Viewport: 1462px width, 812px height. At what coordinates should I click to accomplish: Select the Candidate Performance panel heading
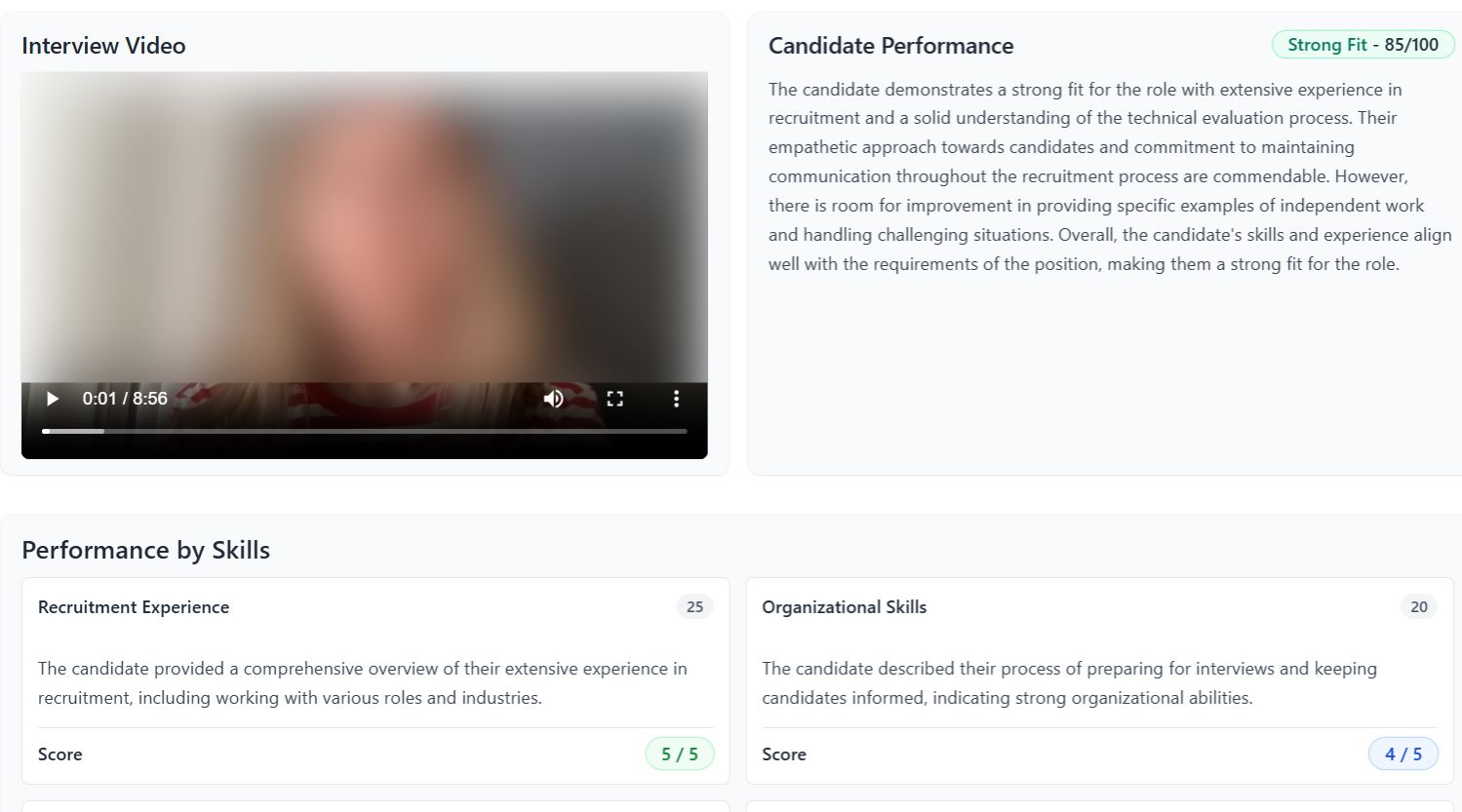click(x=890, y=45)
